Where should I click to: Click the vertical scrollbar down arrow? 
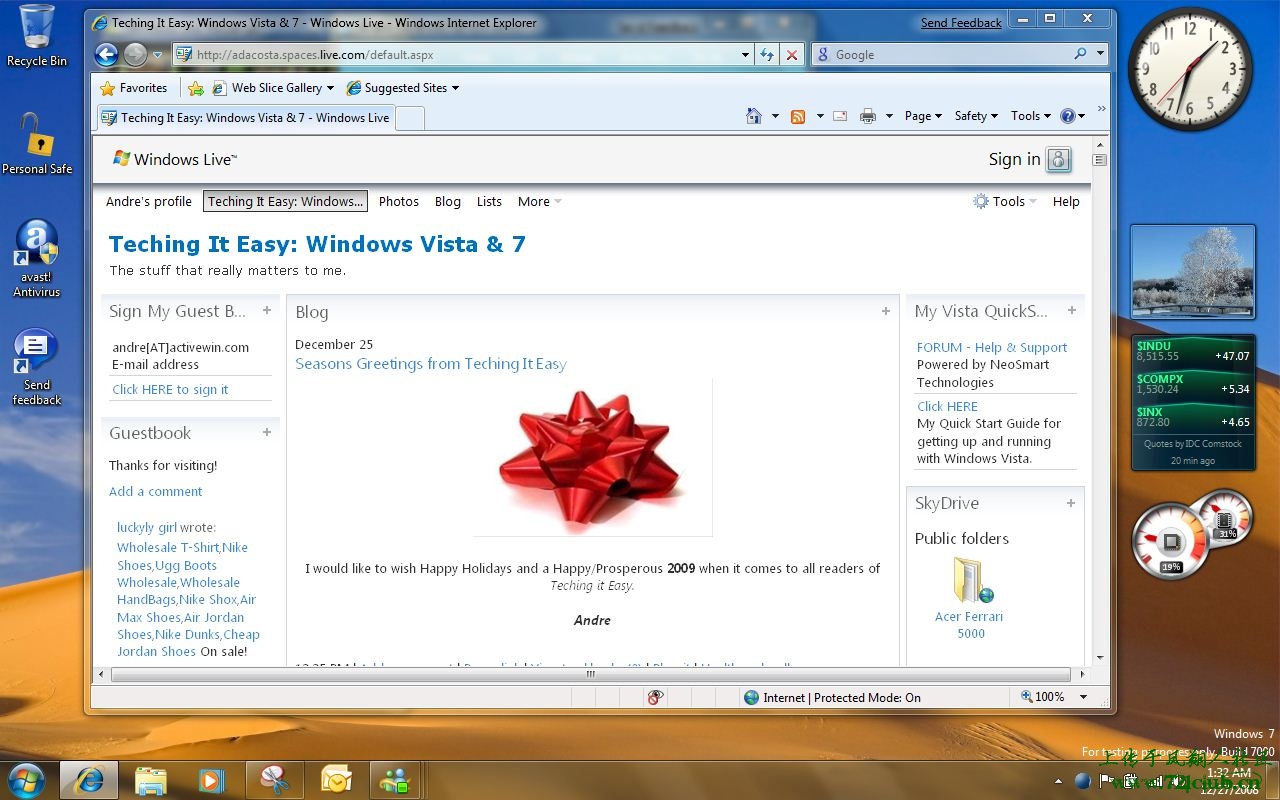click(1100, 658)
